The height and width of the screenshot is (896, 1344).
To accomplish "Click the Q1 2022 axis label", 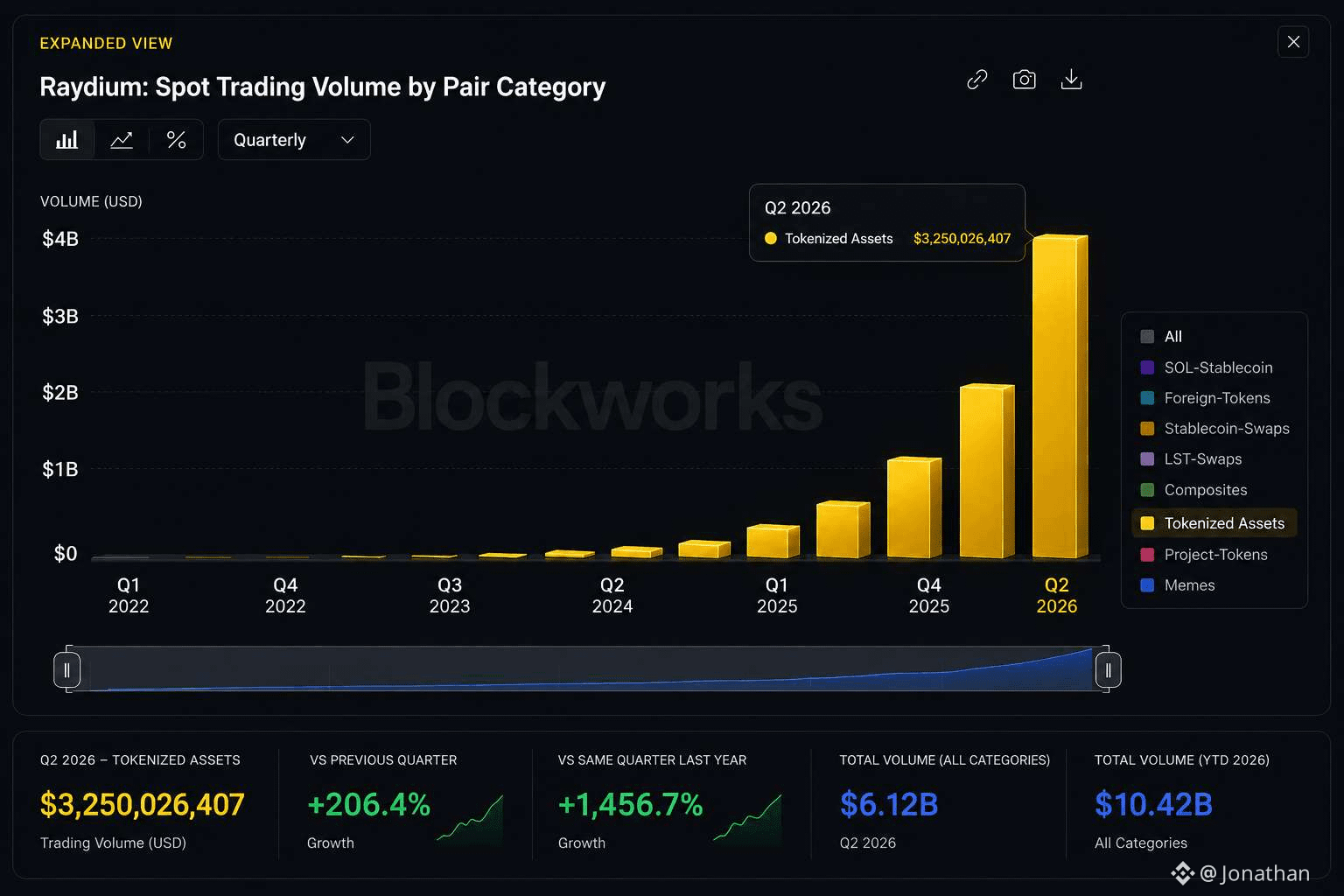I will coord(129,596).
